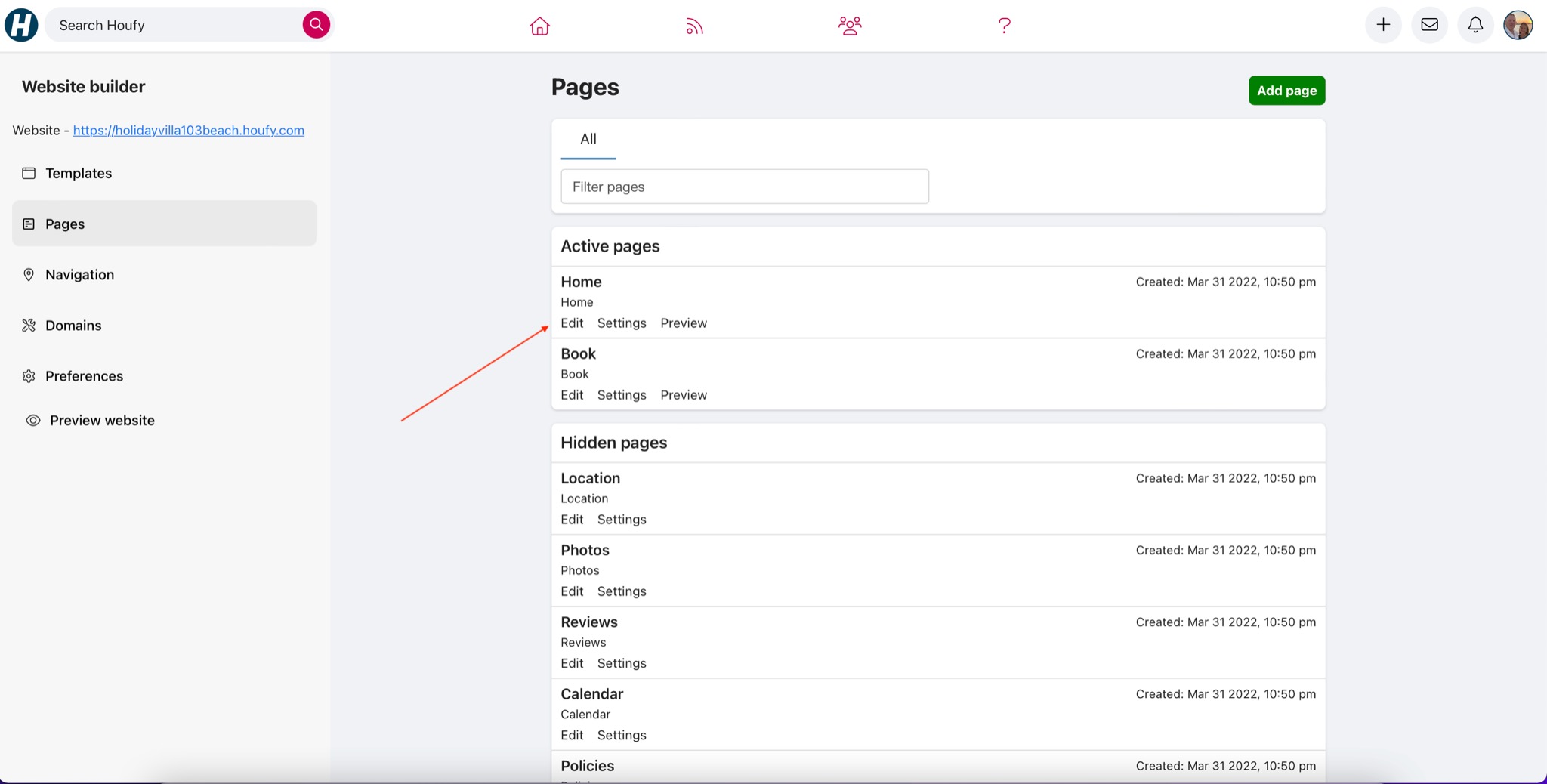Edit the Reviews page
Viewport: 1547px width, 784px height.
click(572, 662)
